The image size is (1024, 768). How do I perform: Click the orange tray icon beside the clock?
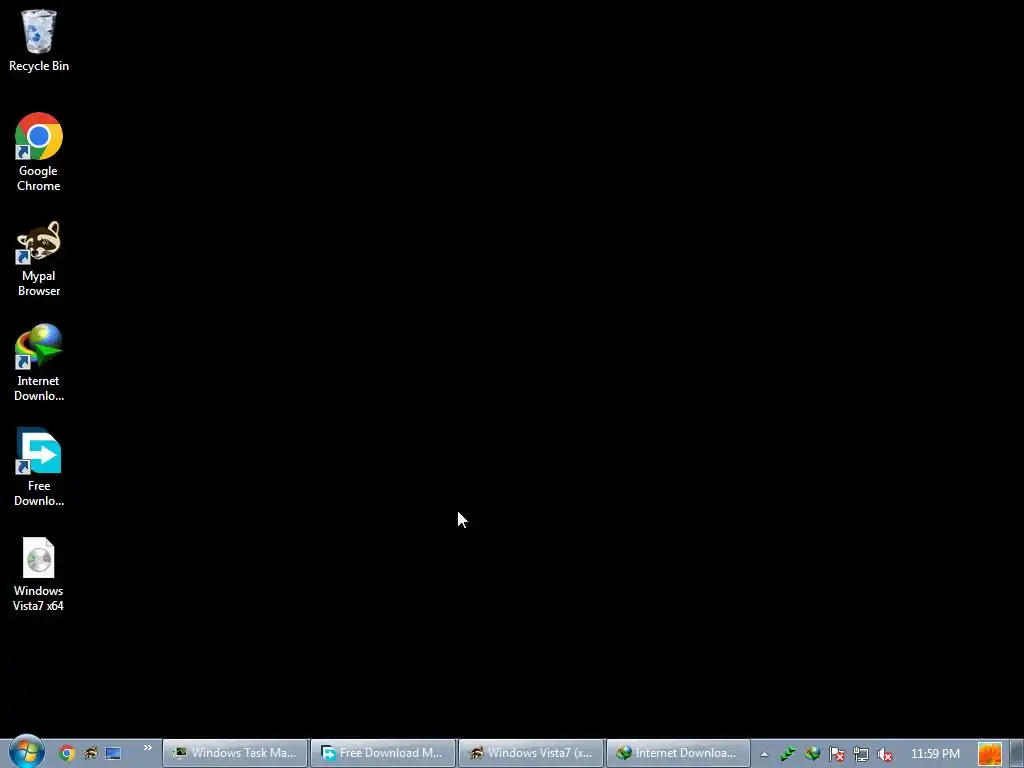tap(990, 754)
